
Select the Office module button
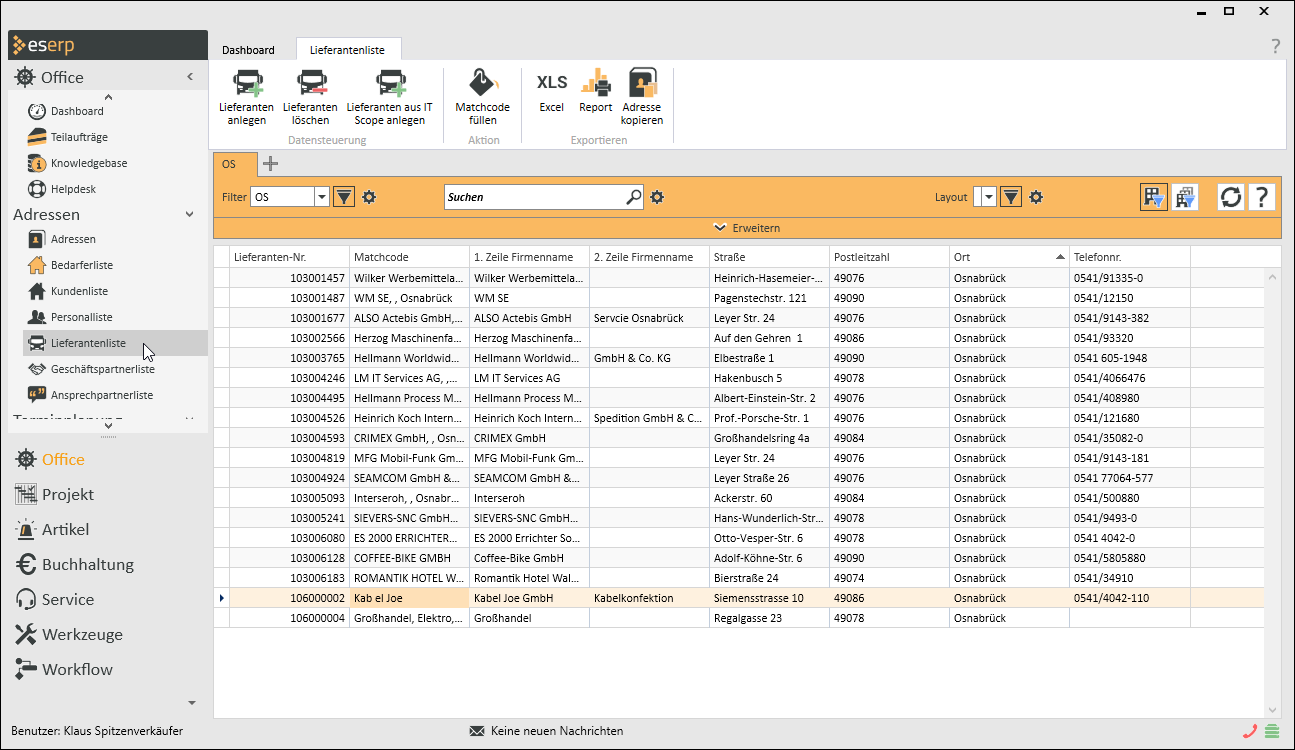click(x=63, y=459)
